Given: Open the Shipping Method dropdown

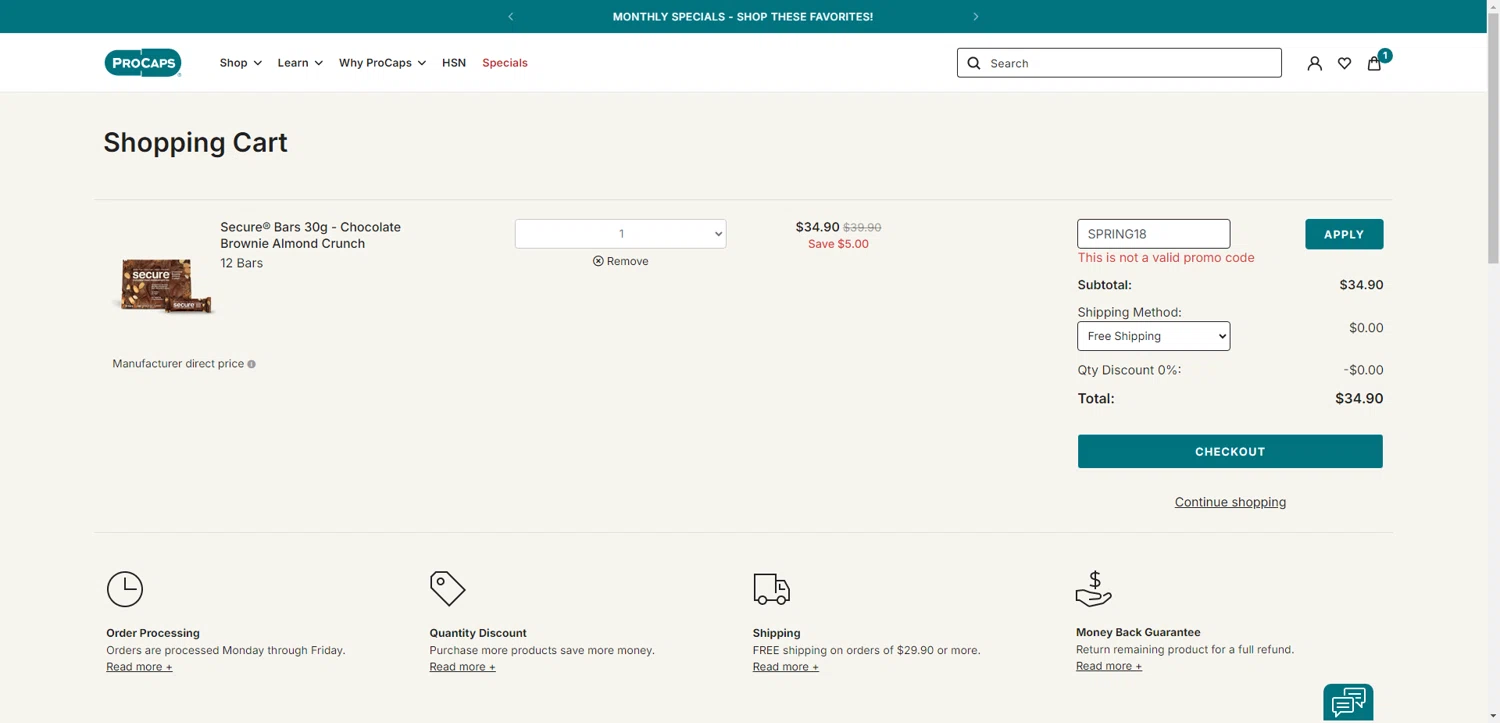Looking at the screenshot, I should click(1153, 336).
